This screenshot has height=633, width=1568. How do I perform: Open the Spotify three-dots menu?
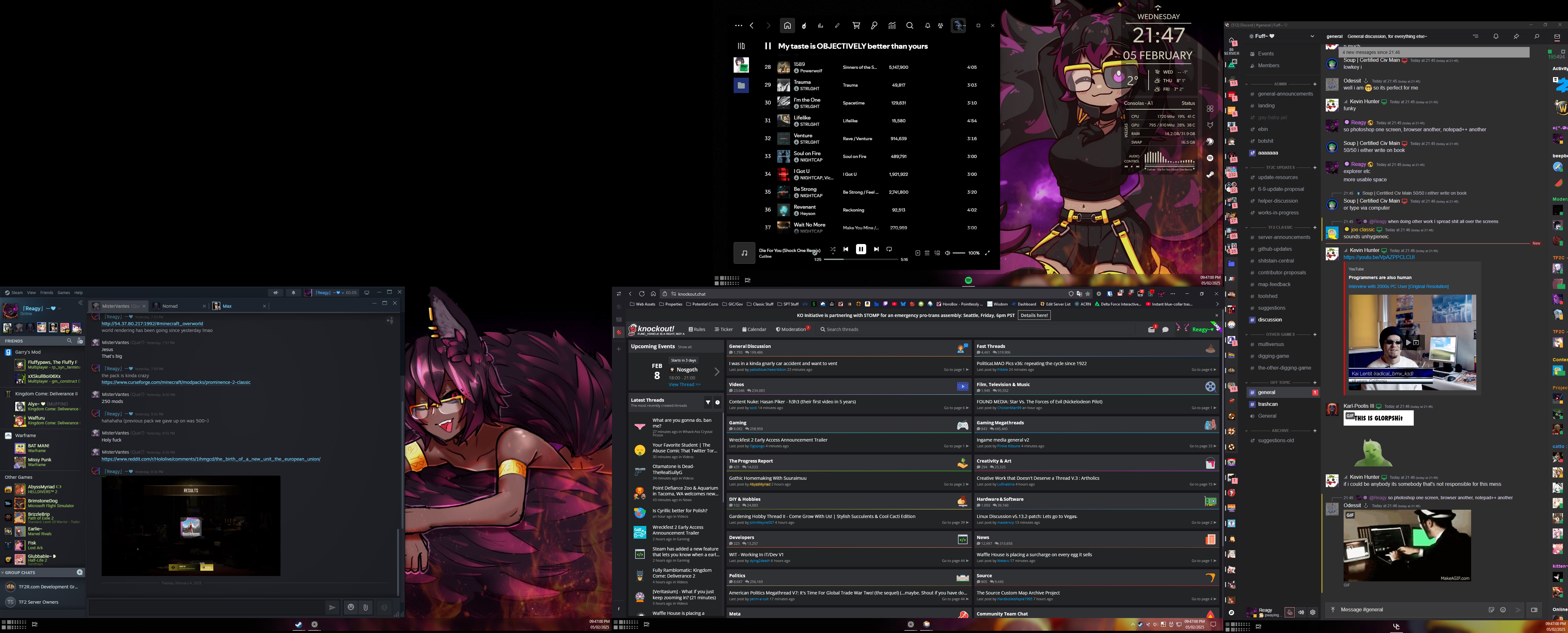tap(738, 25)
